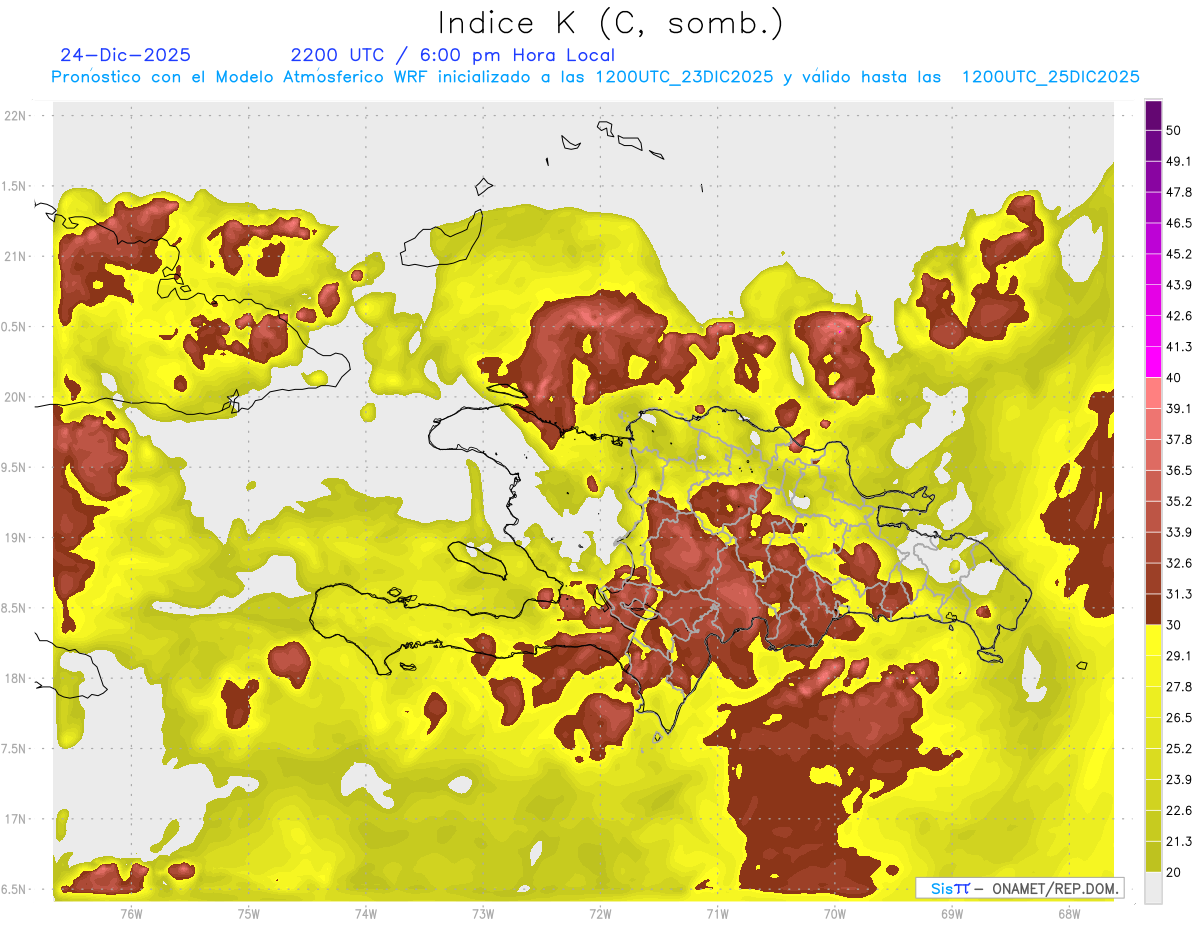Click the colorbar value '41.3'
Image resolution: width=1200 pixels, height=927 pixels.
(x=1178, y=347)
